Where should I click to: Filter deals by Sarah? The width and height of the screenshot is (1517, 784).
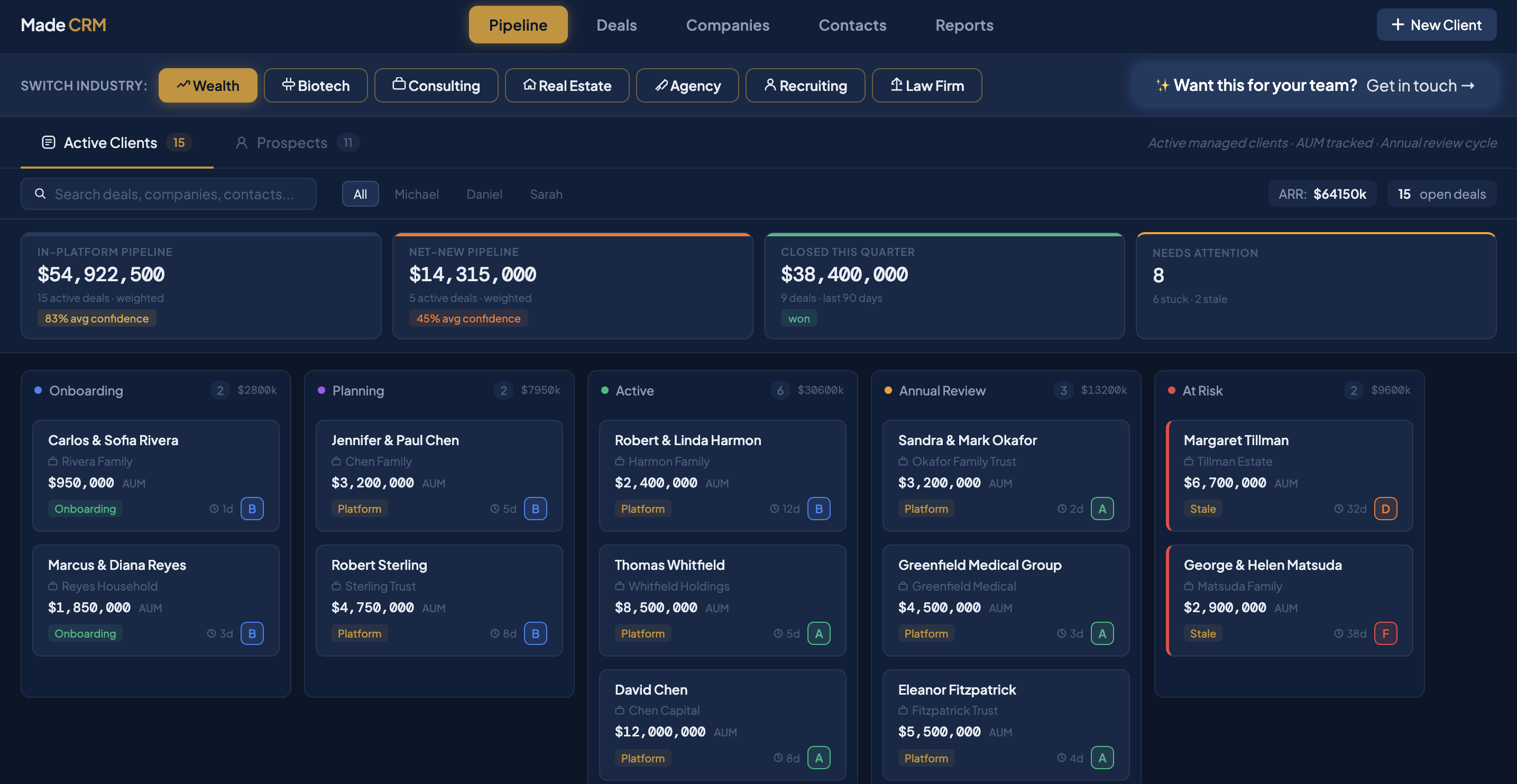(546, 193)
